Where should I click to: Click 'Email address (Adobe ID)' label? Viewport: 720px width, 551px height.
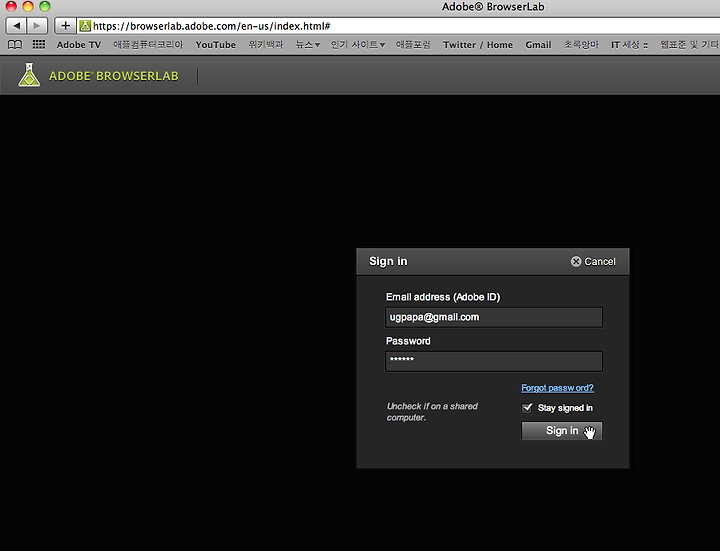pos(443,297)
